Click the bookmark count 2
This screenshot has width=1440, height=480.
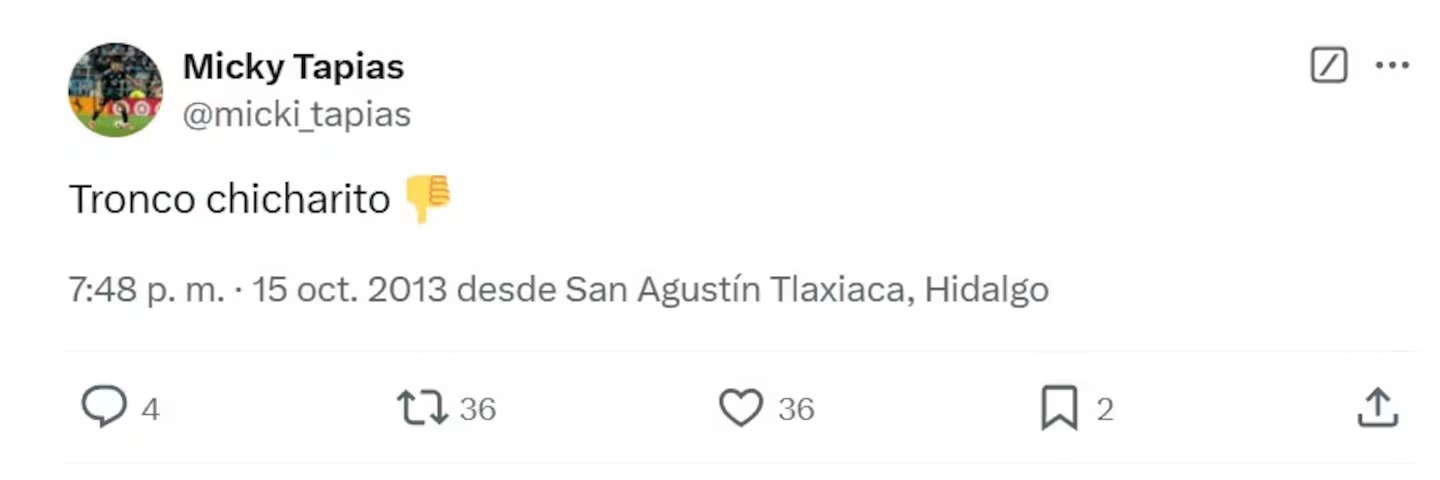click(1105, 409)
